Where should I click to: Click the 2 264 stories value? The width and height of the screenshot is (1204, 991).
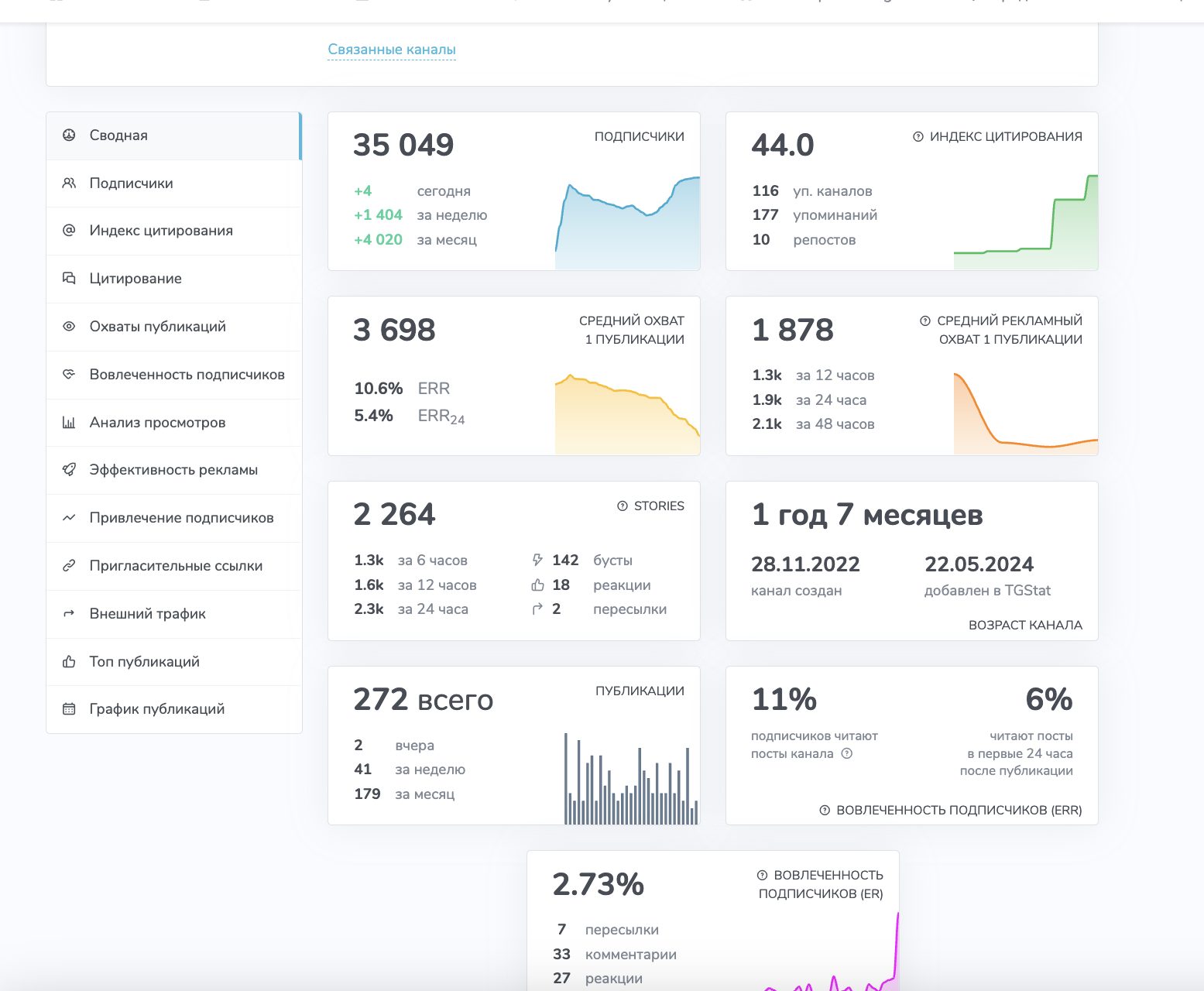tap(394, 515)
